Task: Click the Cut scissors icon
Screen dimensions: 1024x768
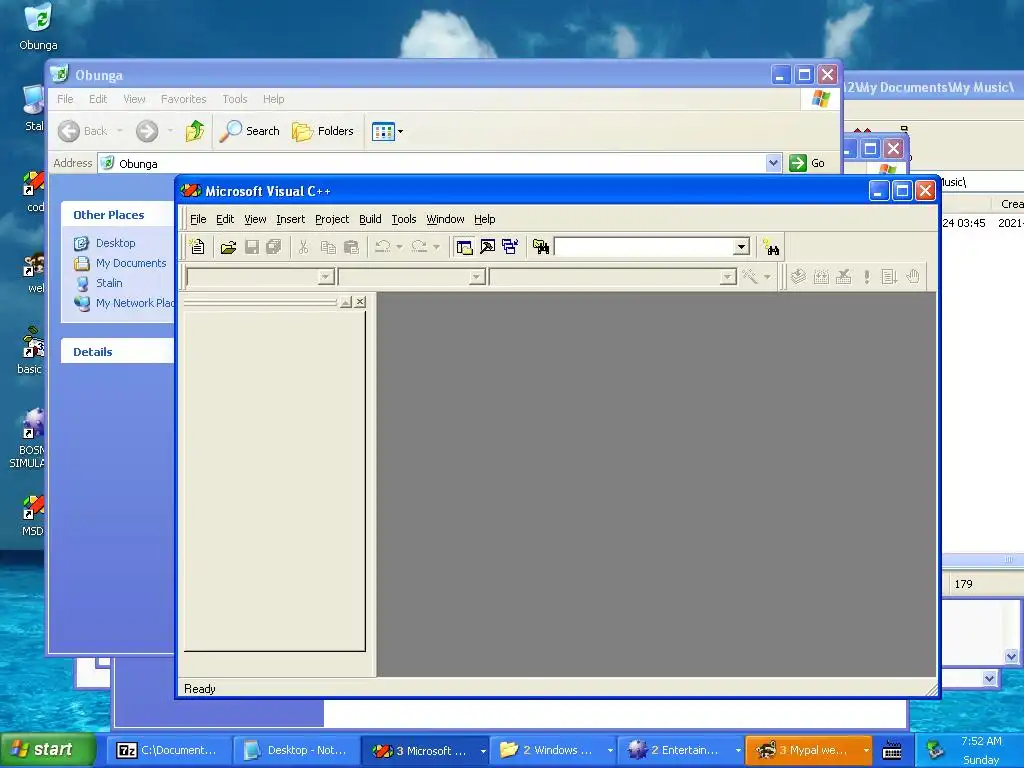Action: coord(303,247)
